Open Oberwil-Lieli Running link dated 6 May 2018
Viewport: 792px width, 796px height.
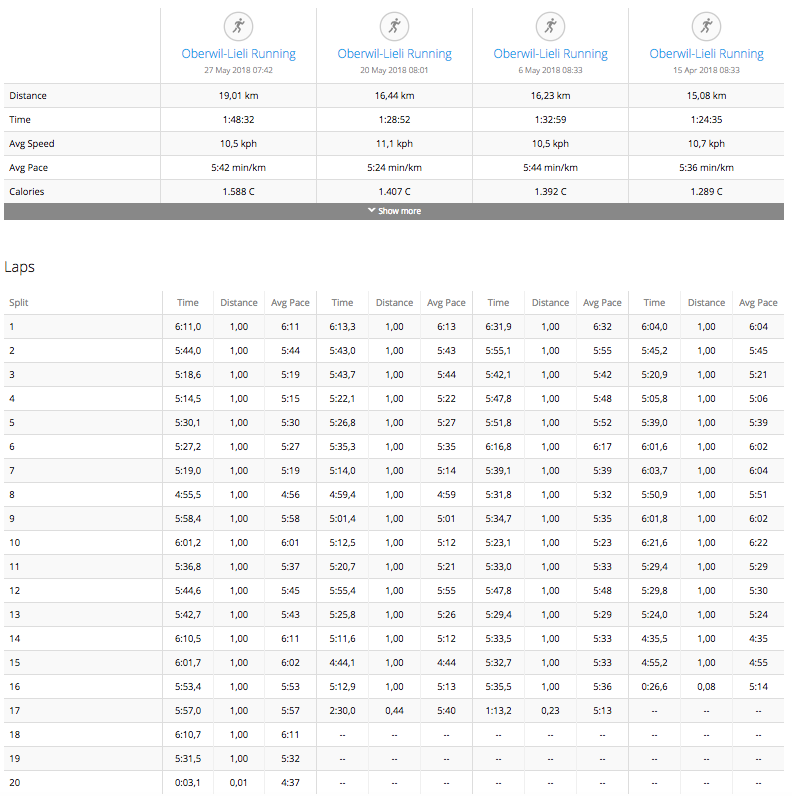550,54
